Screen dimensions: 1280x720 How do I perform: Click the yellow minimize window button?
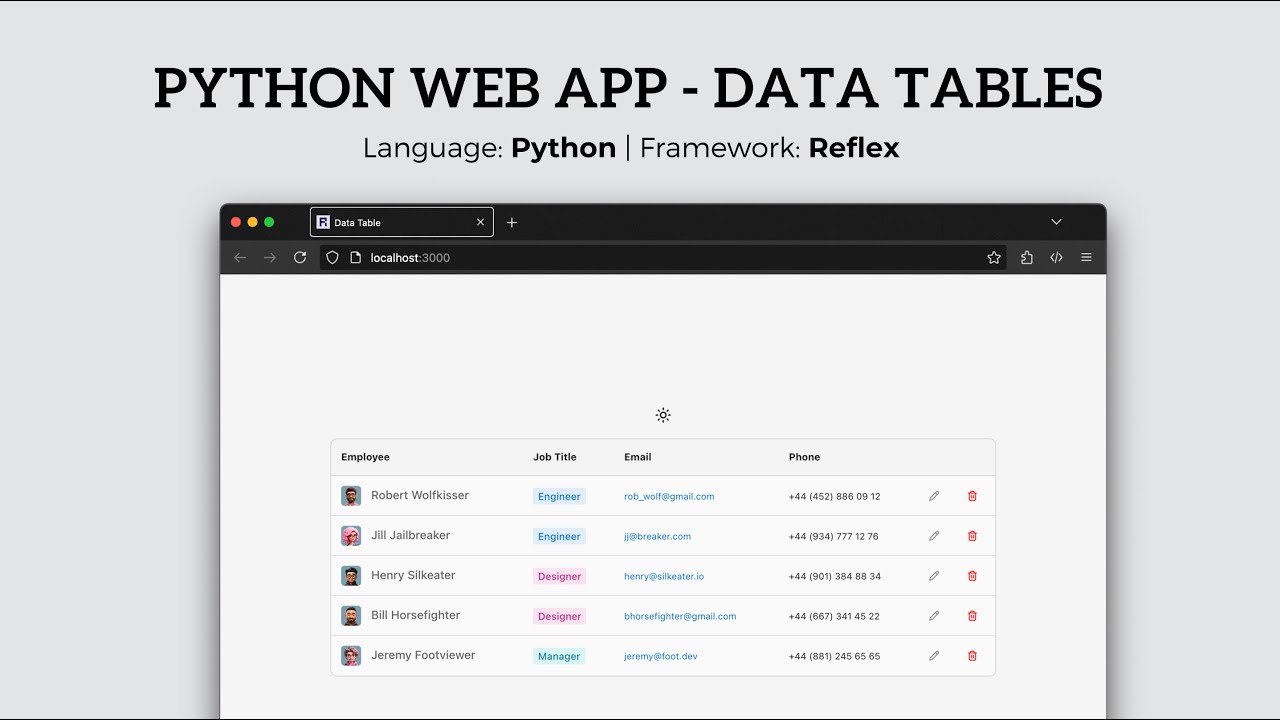click(x=252, y=222)
